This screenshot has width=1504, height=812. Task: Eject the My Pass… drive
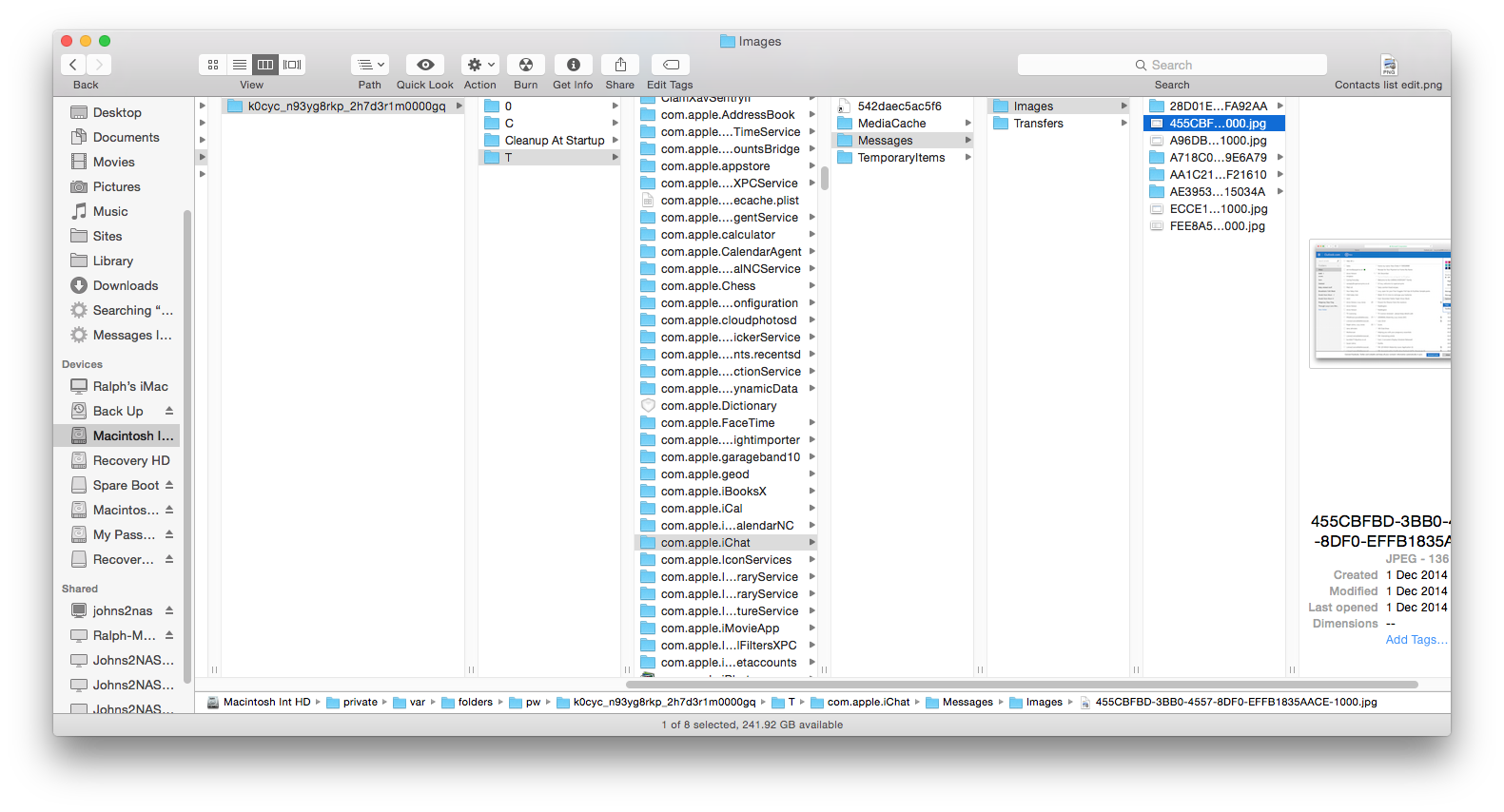tap(169, 534)
